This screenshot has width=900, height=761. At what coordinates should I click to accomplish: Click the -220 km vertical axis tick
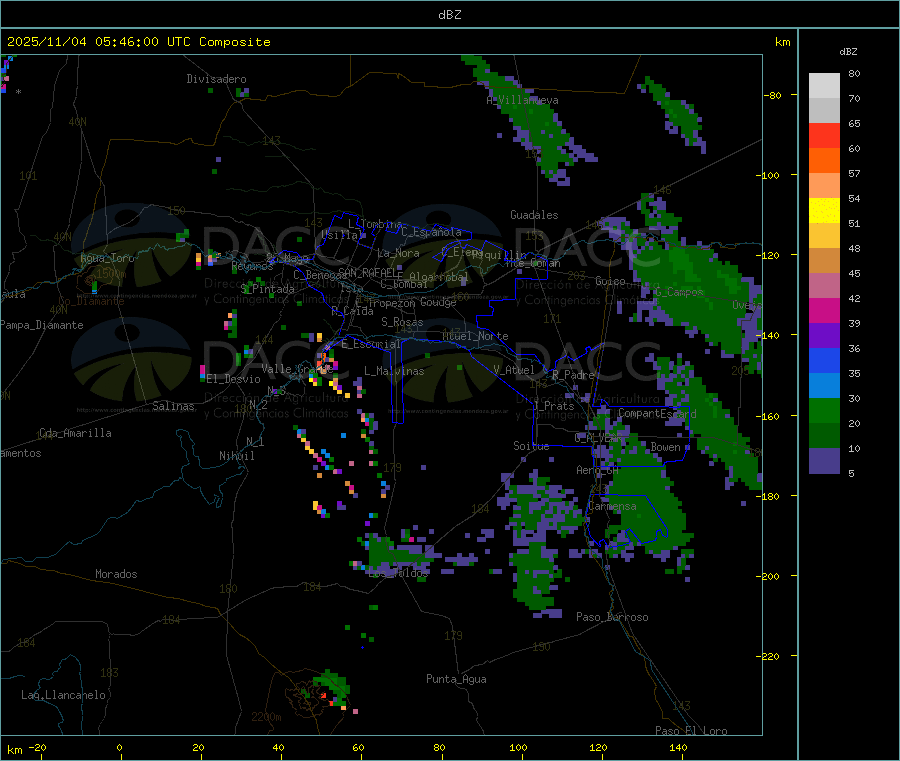click(770, 657)
